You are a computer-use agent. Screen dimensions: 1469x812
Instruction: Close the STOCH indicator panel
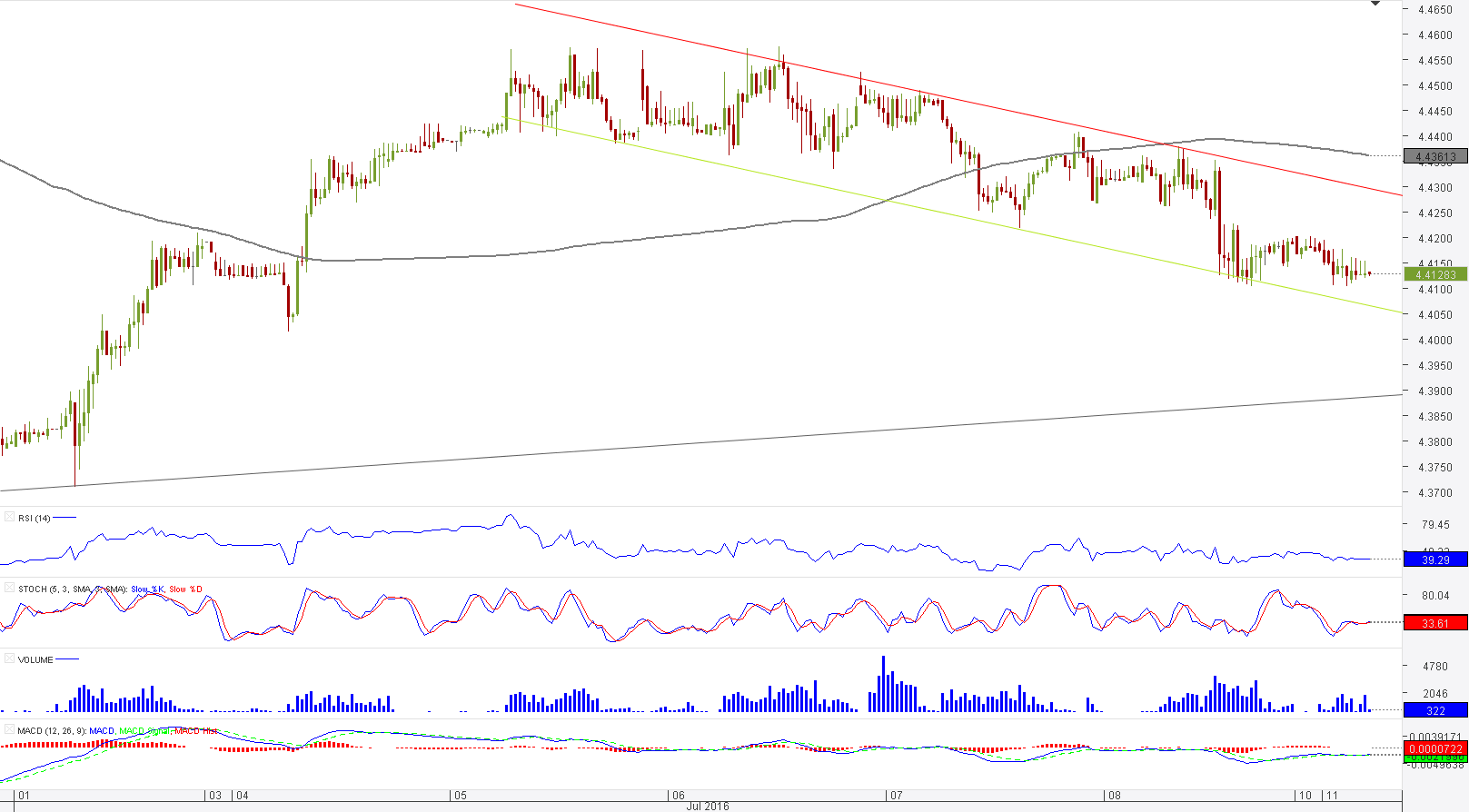(9, 588)
